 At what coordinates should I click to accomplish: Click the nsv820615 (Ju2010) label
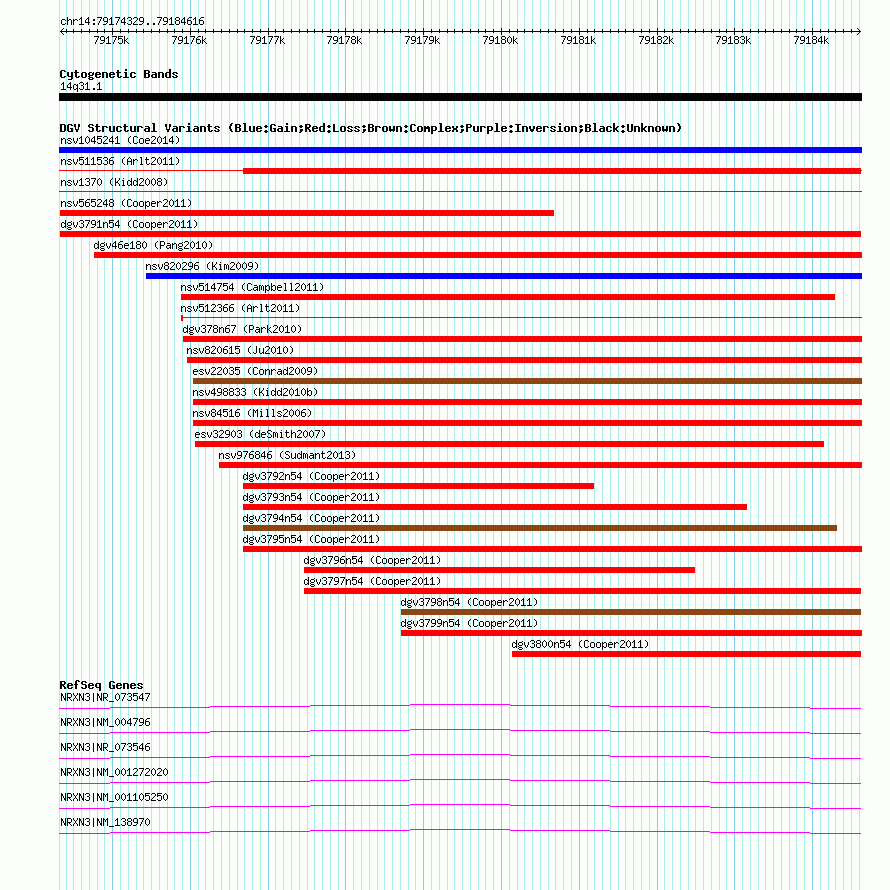[x=240, y=350]
